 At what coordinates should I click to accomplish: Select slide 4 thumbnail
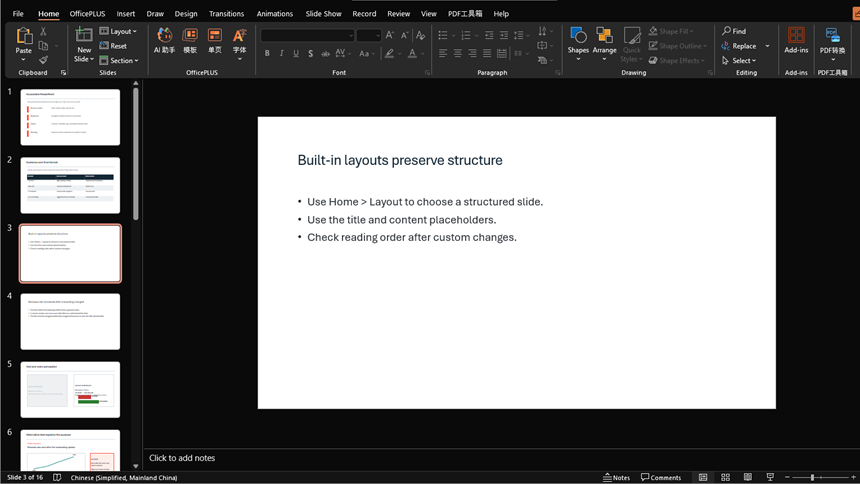tap(70, 322)
